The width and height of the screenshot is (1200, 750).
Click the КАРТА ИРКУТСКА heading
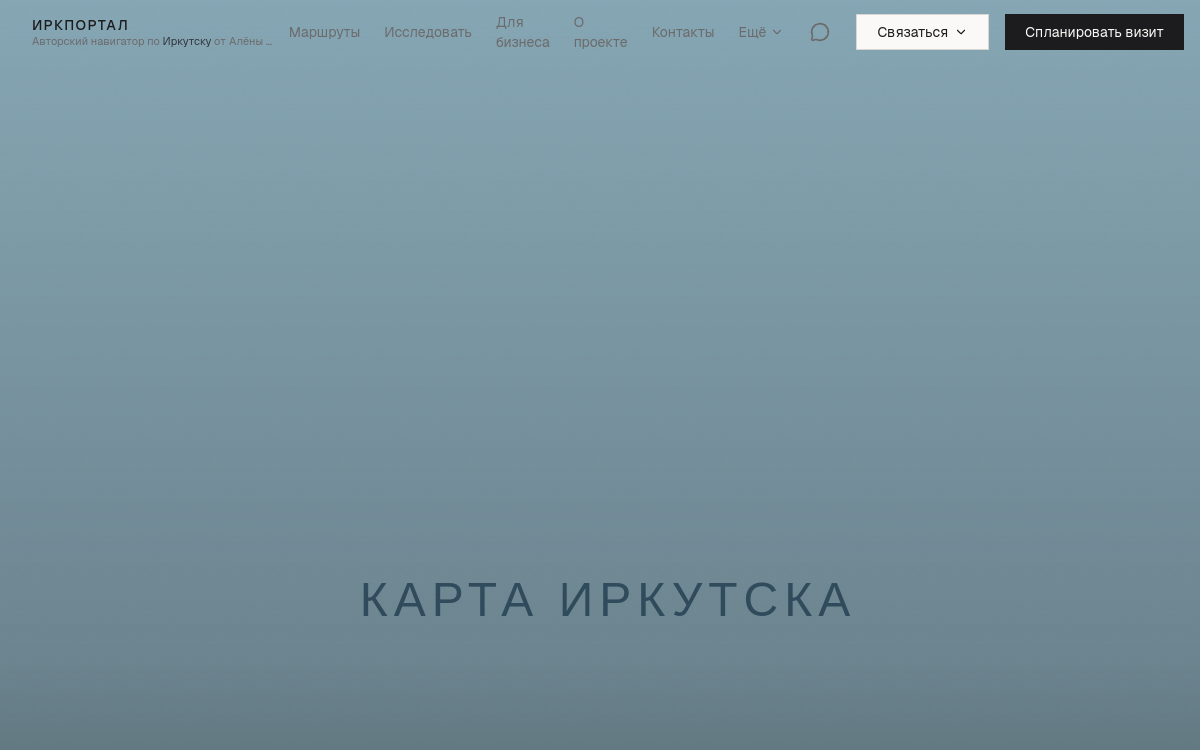[x=606, y=600]
